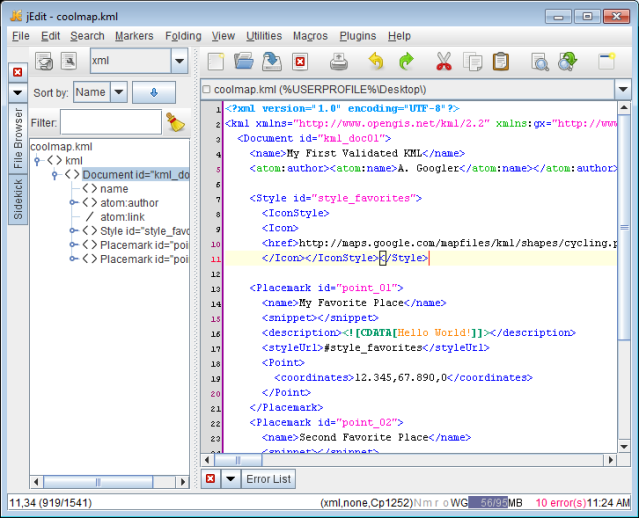639x518 pixels.
Task: Click the Find Next toolbar icon
Action: pos(568,62)
